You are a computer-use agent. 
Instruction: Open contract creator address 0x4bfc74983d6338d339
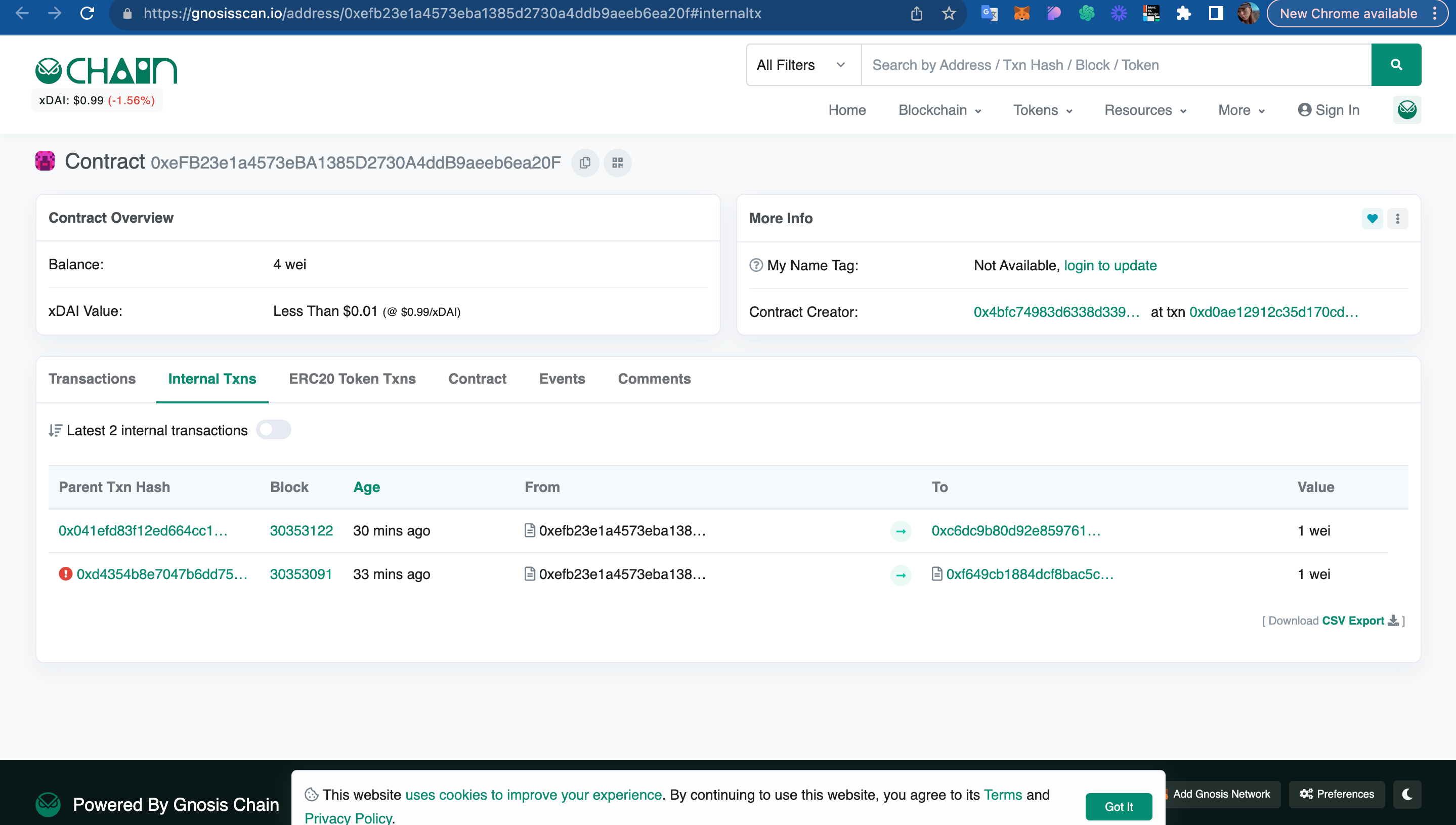[x=1056, y=312]
